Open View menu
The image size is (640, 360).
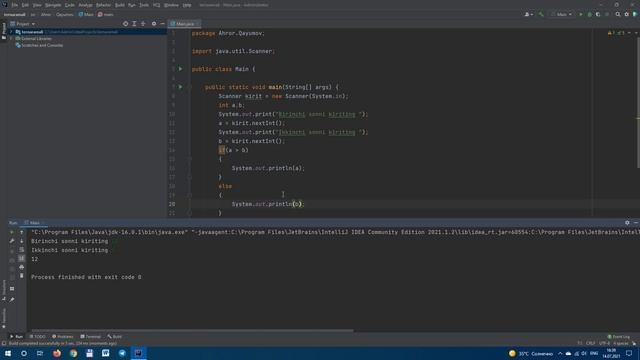(x=37, y=5)
